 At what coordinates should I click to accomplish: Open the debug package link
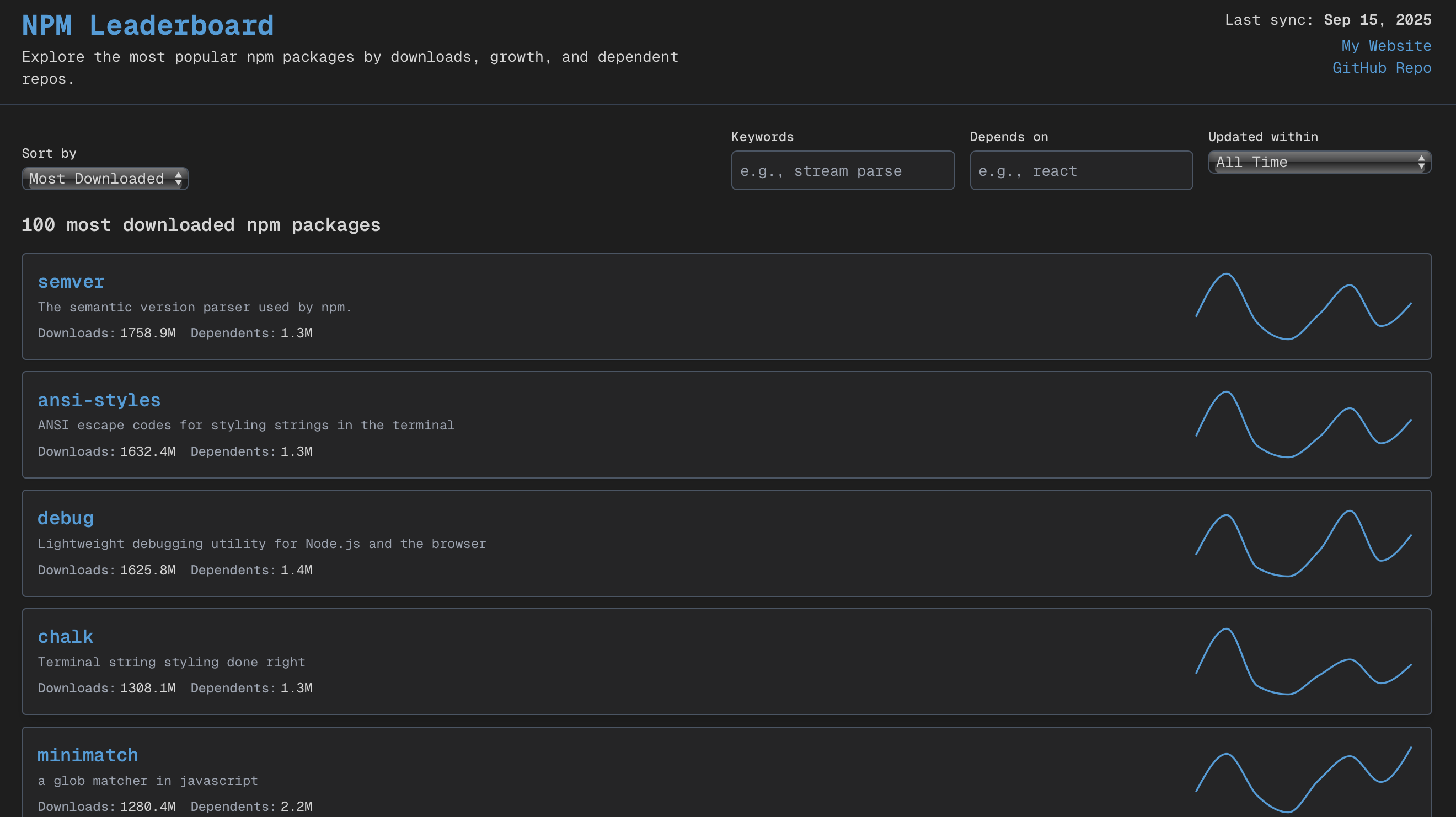point(66,518)
